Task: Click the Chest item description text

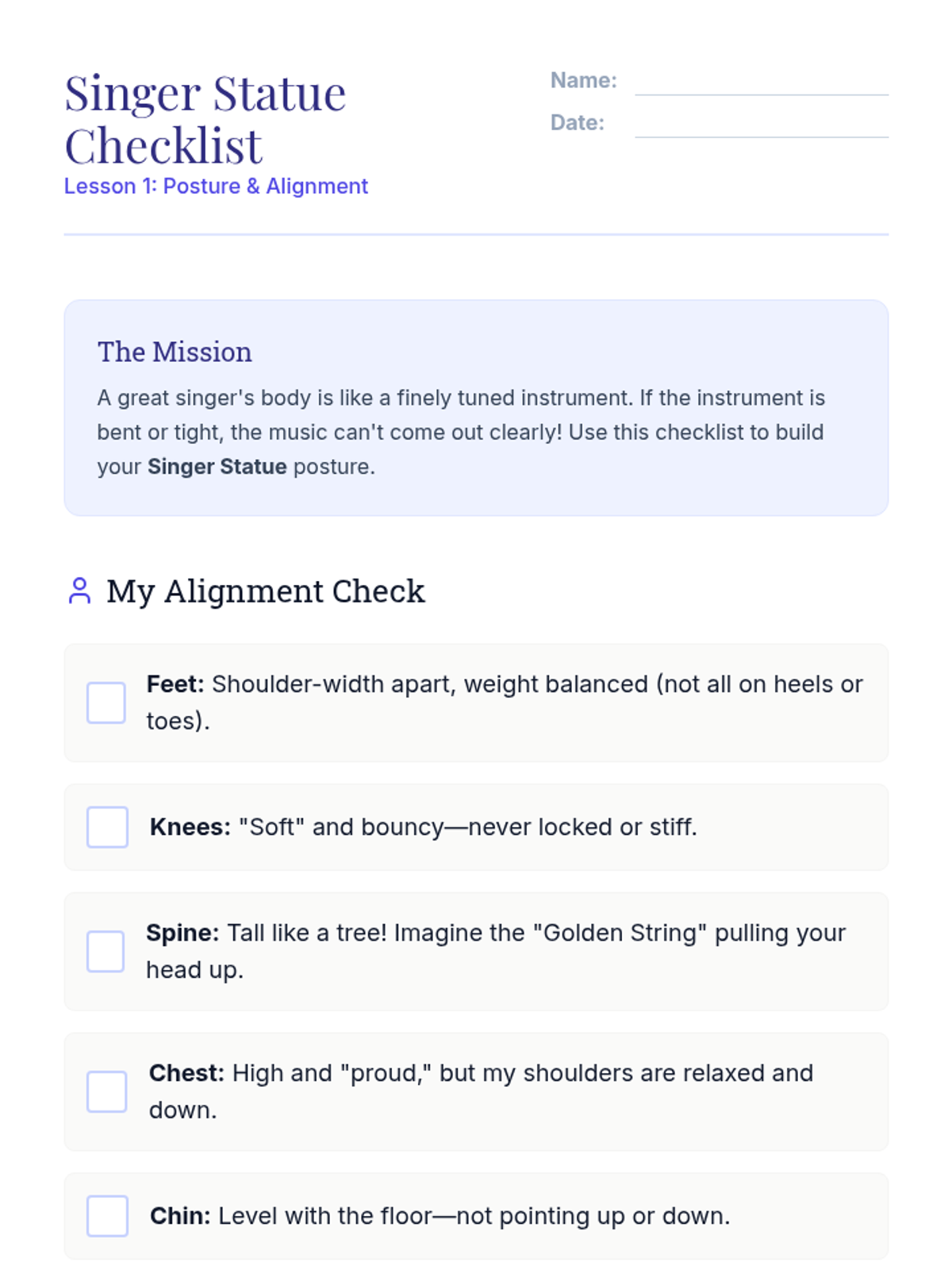Action: tap(482, 1091)
